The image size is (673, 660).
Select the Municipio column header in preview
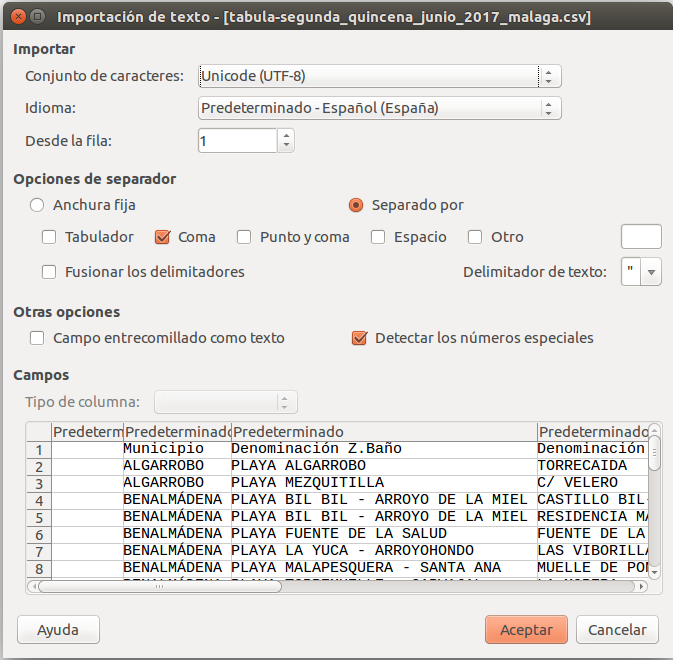(x=177, y=431)
